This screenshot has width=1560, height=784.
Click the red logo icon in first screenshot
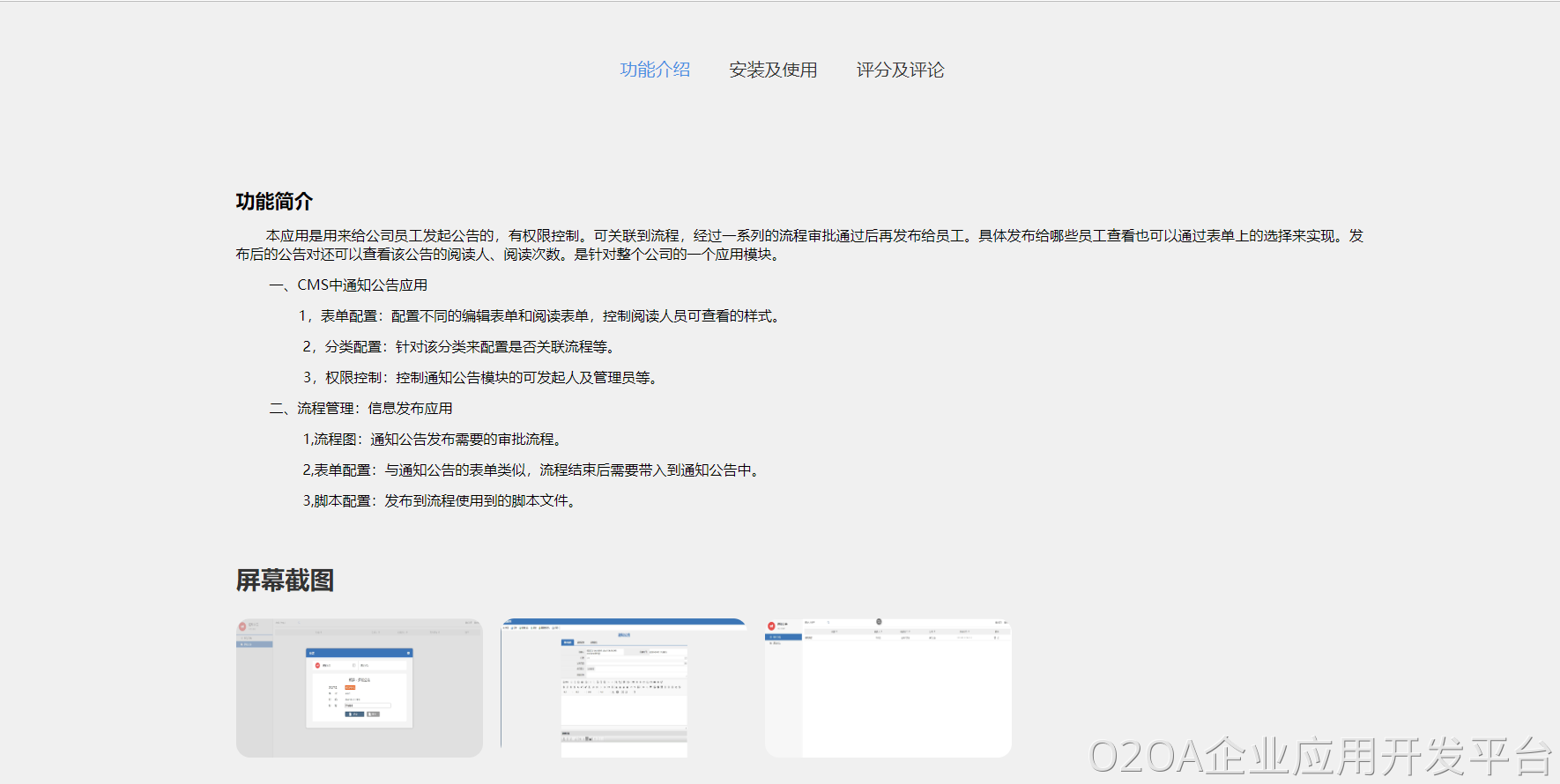242,626
